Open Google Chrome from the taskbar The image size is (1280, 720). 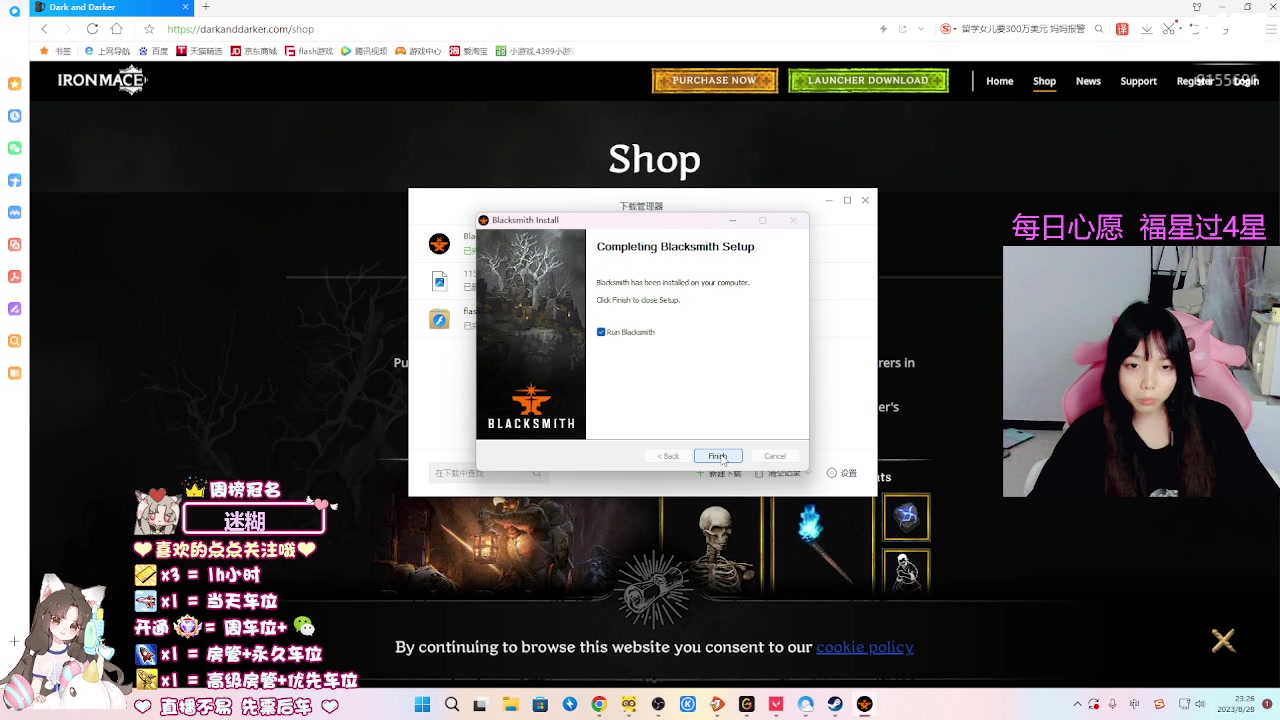tap(599, 705)
